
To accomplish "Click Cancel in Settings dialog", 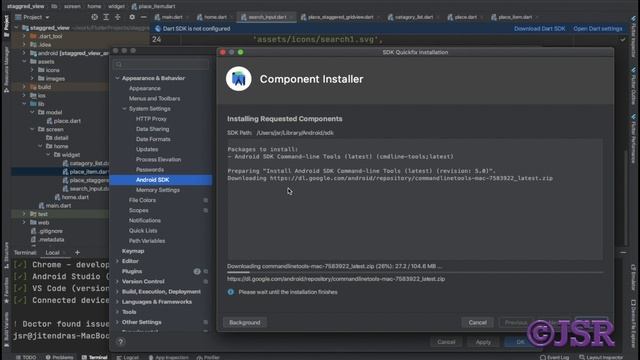I will [446, 342].
